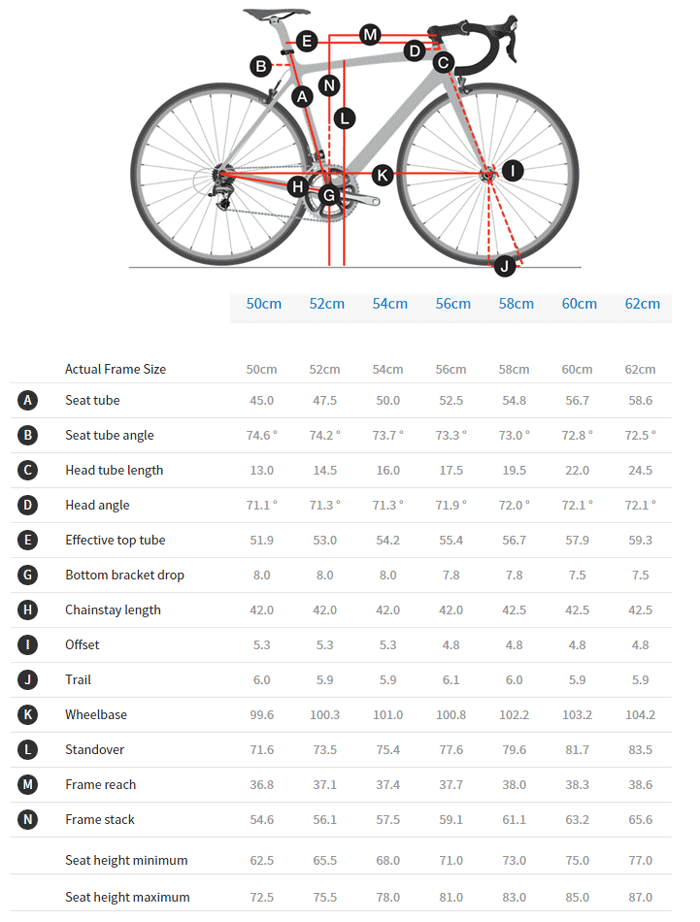
Task: Choose the 62cm size tab
Action: tap(642, 304)
